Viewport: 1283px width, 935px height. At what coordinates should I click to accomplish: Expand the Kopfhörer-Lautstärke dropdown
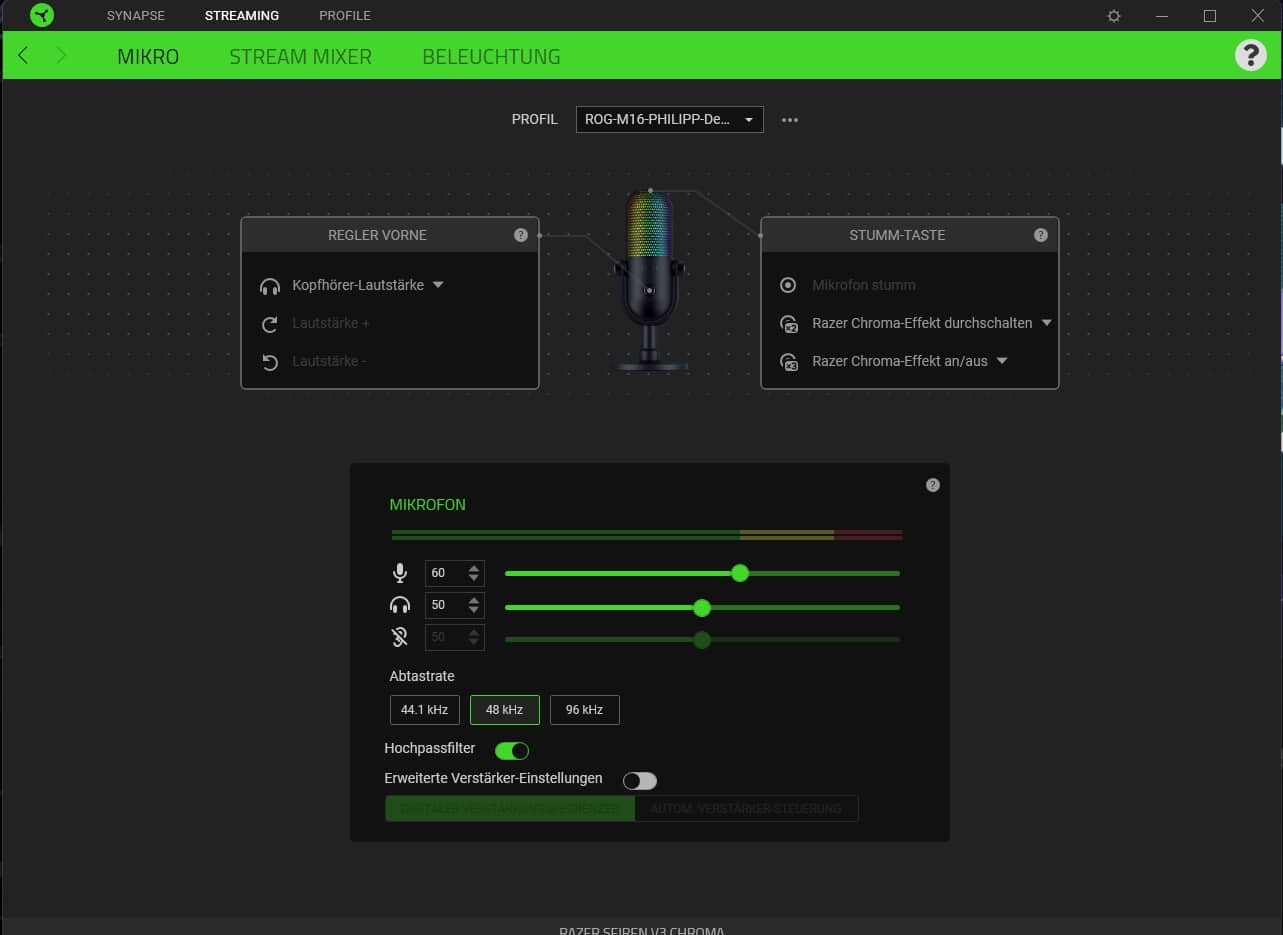[x=437, y=285]
